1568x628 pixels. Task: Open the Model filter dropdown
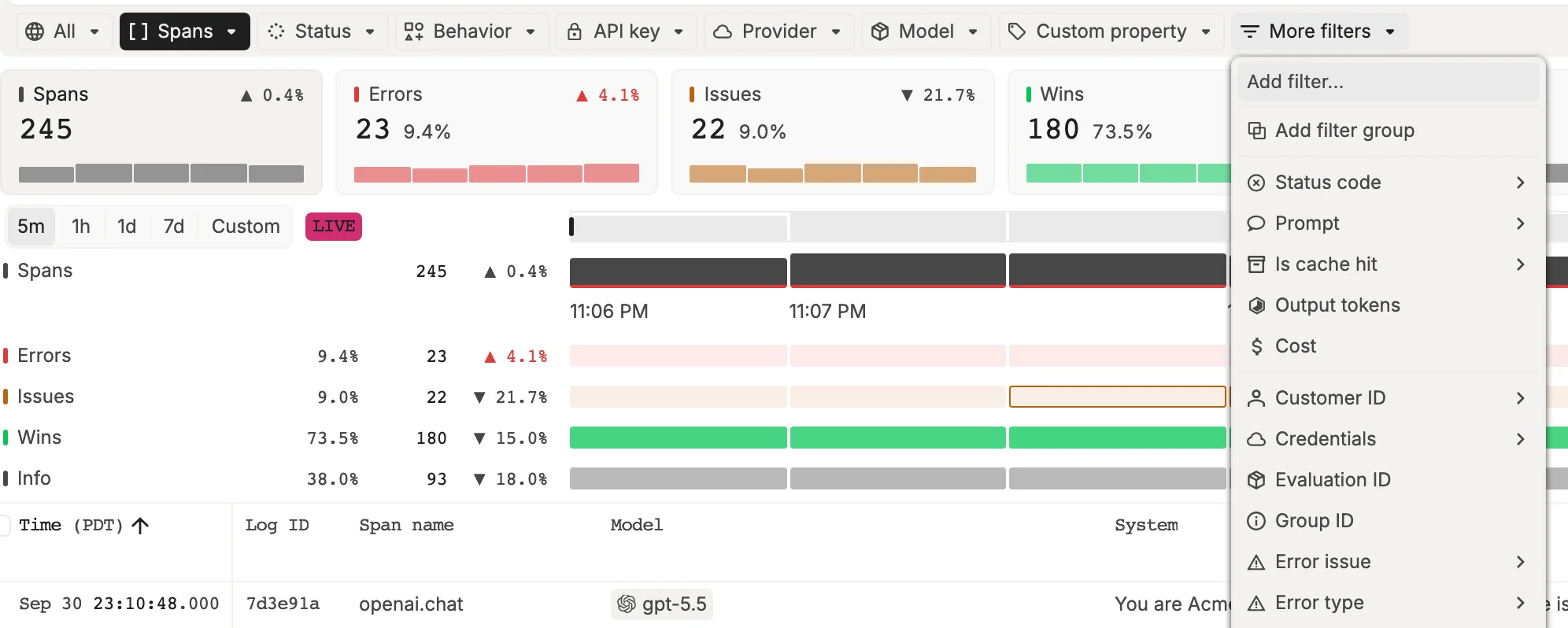(x=926, y=31)
